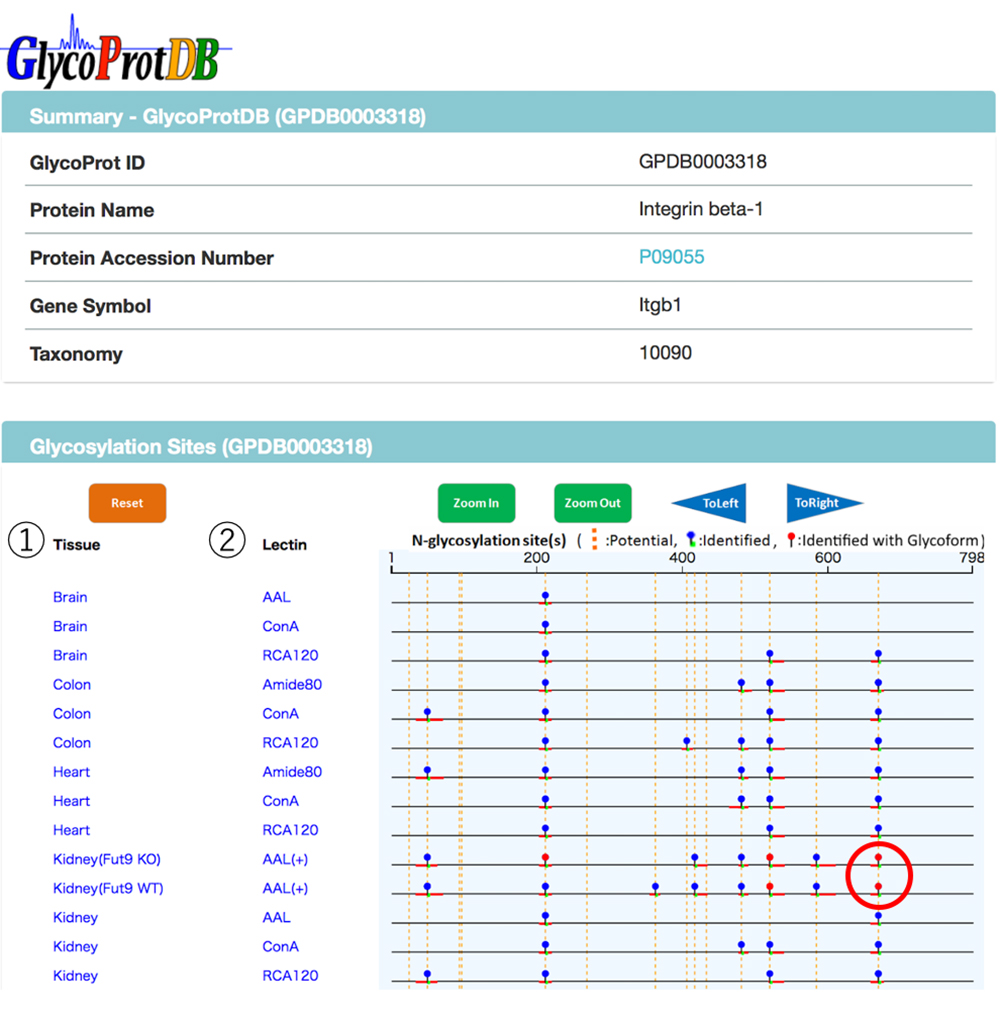Select the ConA lectin link in the Kidney row
The width and height of the screenshot is (1000, 1019).
click(281, 947)
